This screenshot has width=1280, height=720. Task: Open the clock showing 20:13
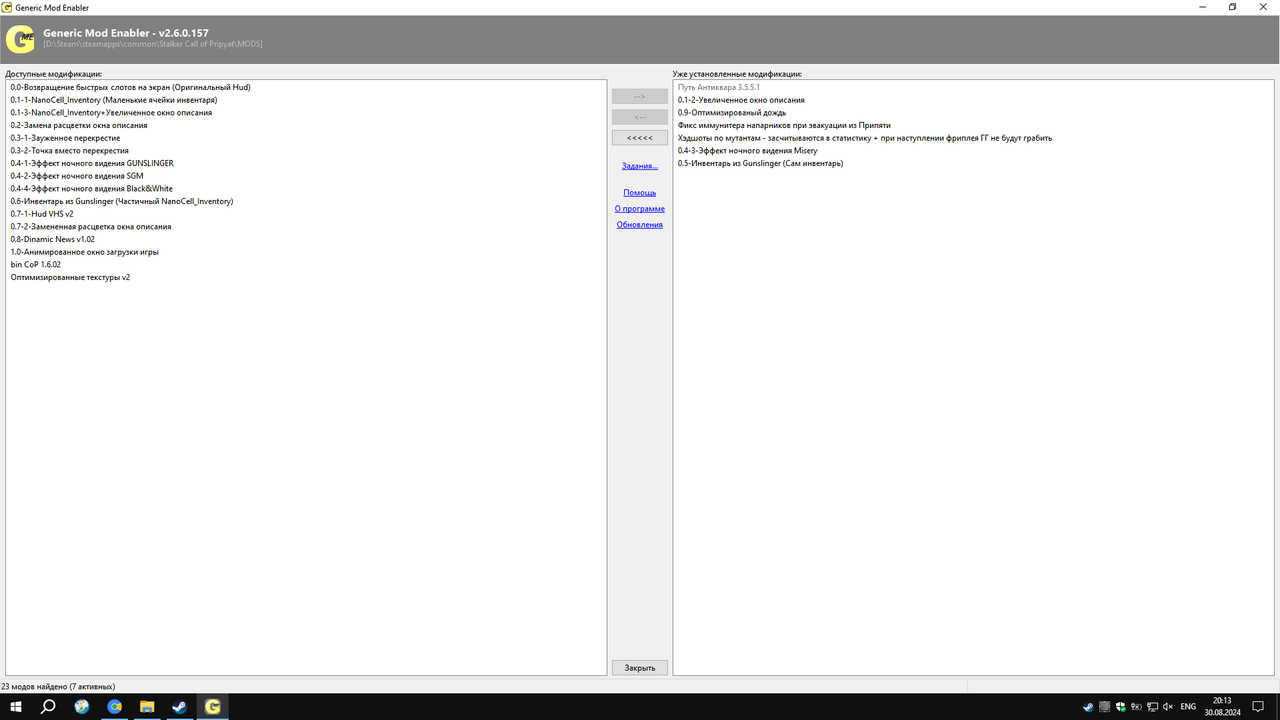click(1222, 706)
